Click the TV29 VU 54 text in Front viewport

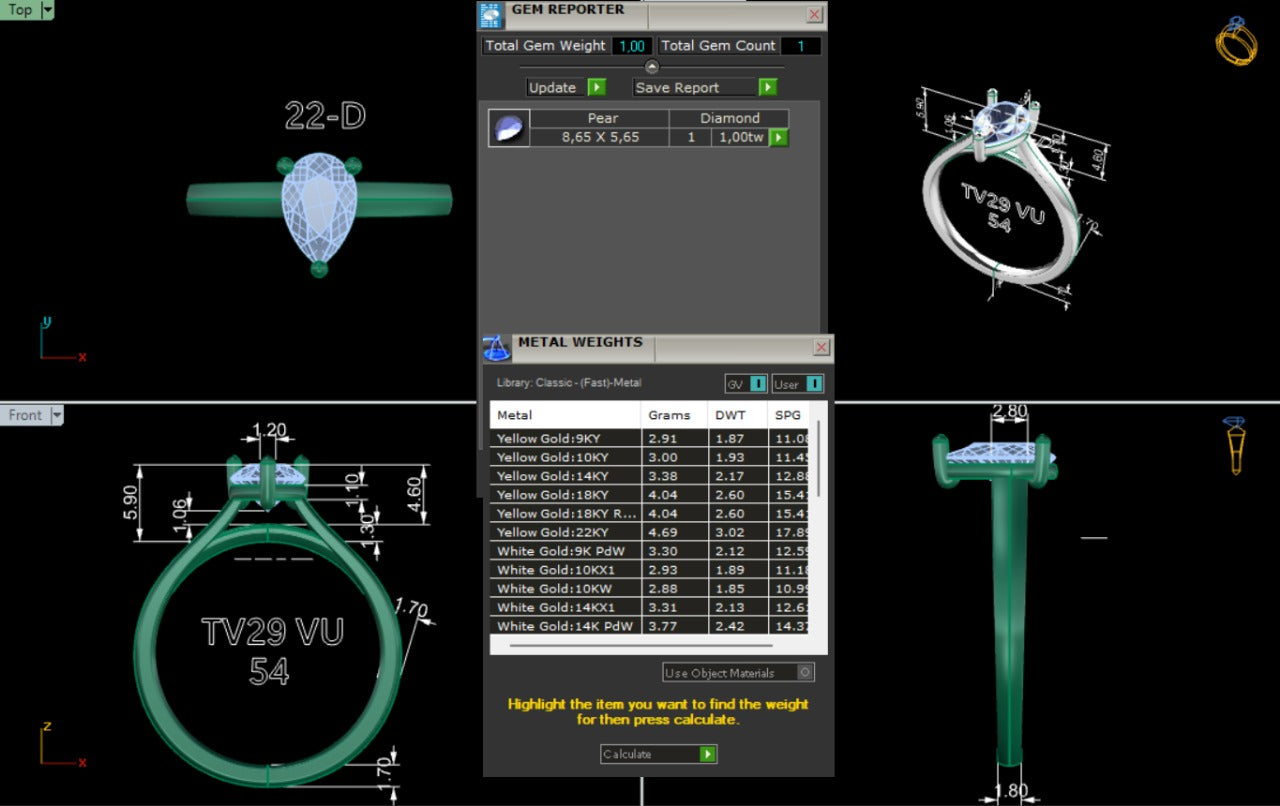[272, 650]
